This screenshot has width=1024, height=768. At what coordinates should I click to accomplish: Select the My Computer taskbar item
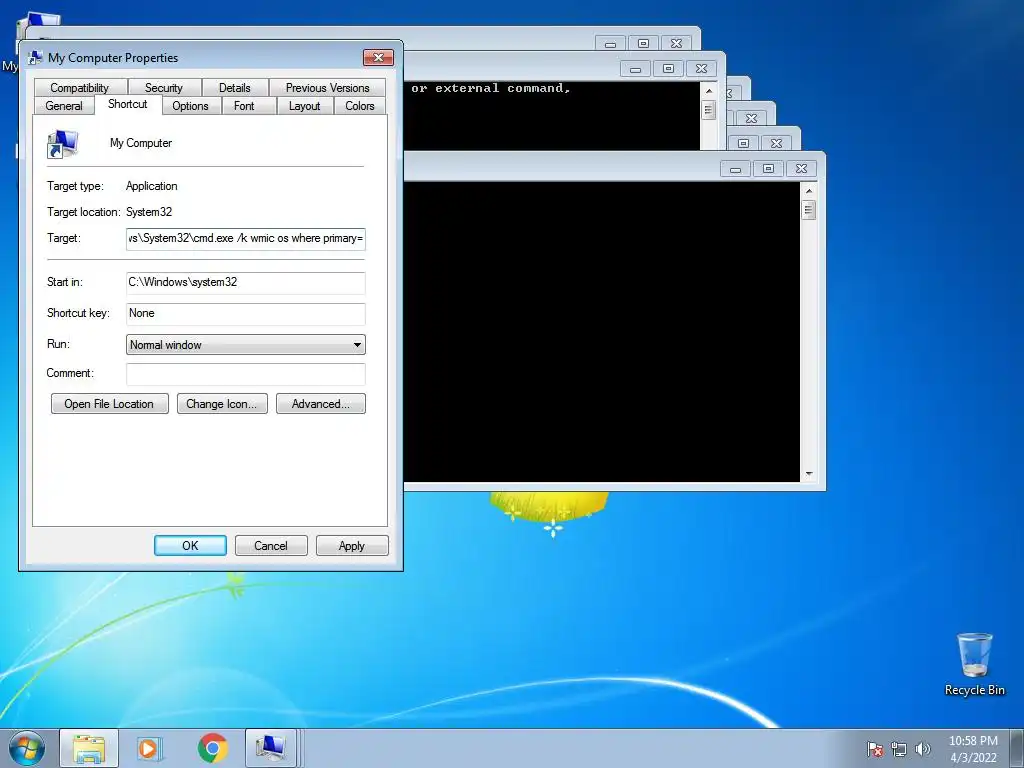(x=271, y=748)
